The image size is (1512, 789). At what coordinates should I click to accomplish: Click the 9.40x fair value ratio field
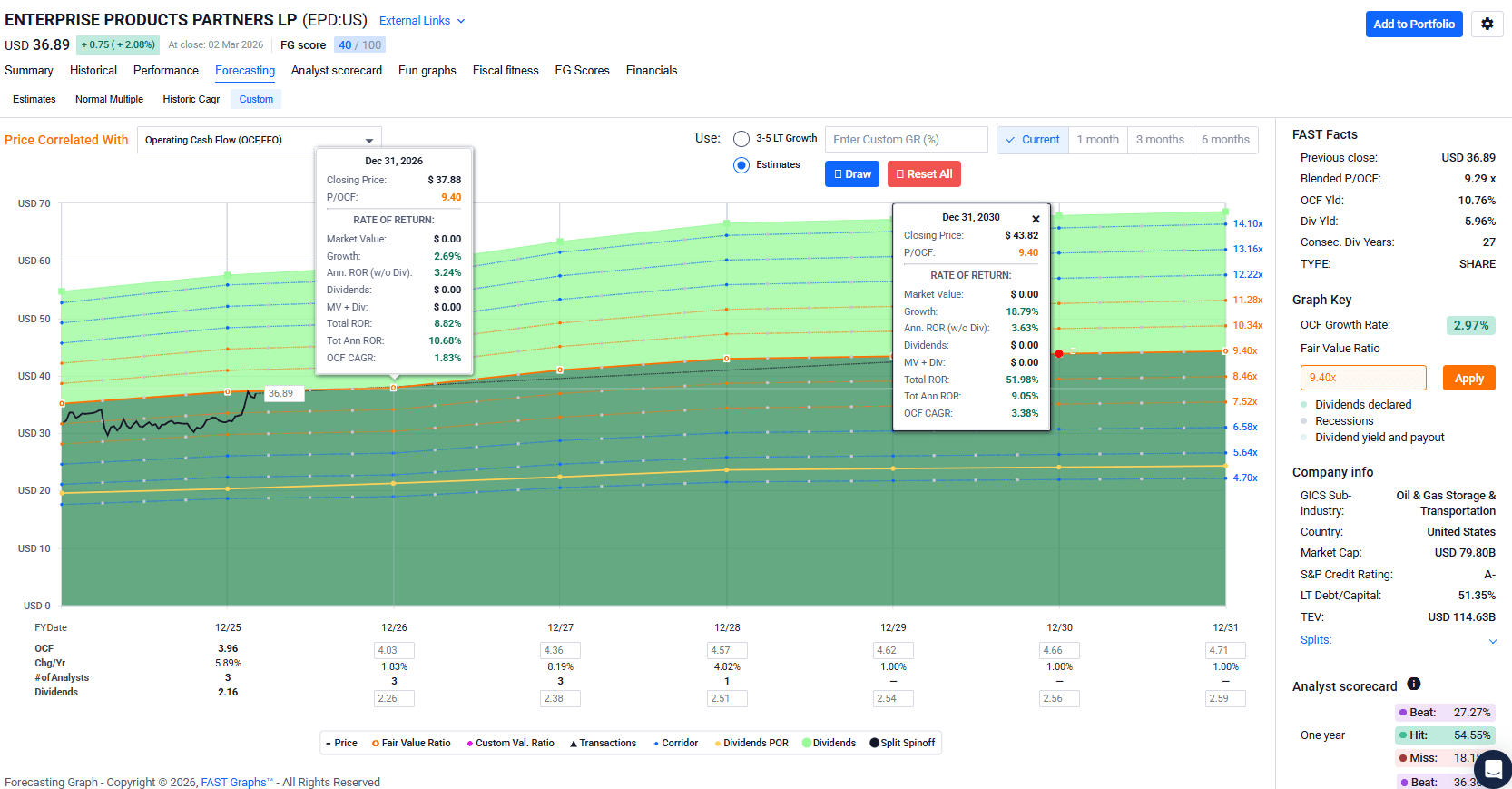coord(1363,378)
